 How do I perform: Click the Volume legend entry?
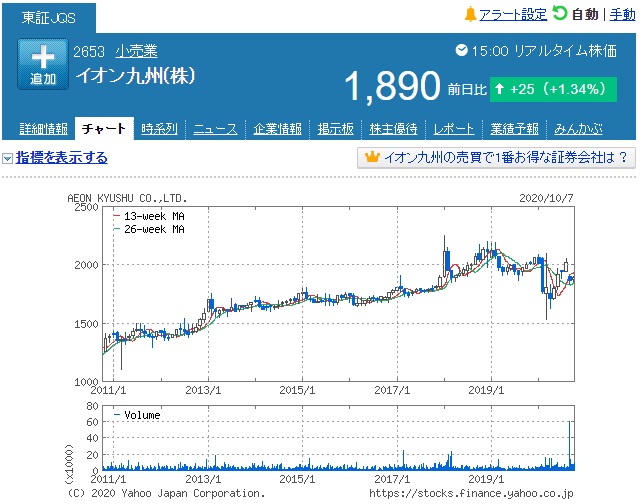pyautogui.click(x=137, y=415)
